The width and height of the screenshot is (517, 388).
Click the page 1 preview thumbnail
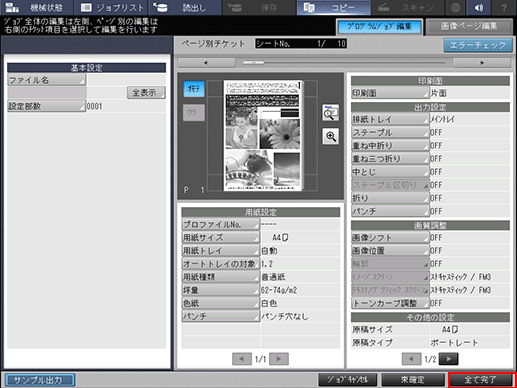263,135
